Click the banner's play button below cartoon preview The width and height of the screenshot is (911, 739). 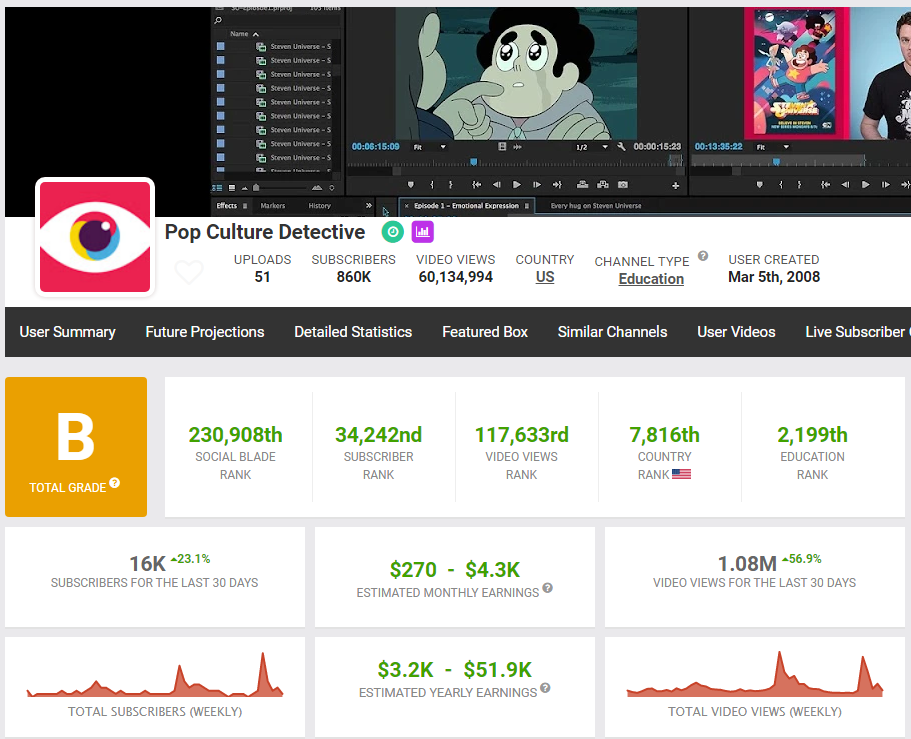tap(517, 185)
